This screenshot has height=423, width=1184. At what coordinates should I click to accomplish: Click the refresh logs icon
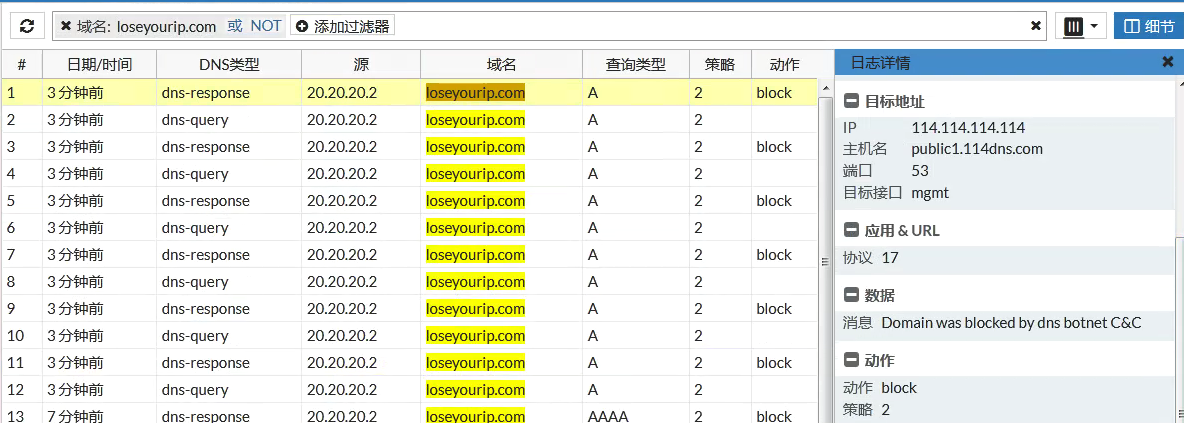[26, 26]
